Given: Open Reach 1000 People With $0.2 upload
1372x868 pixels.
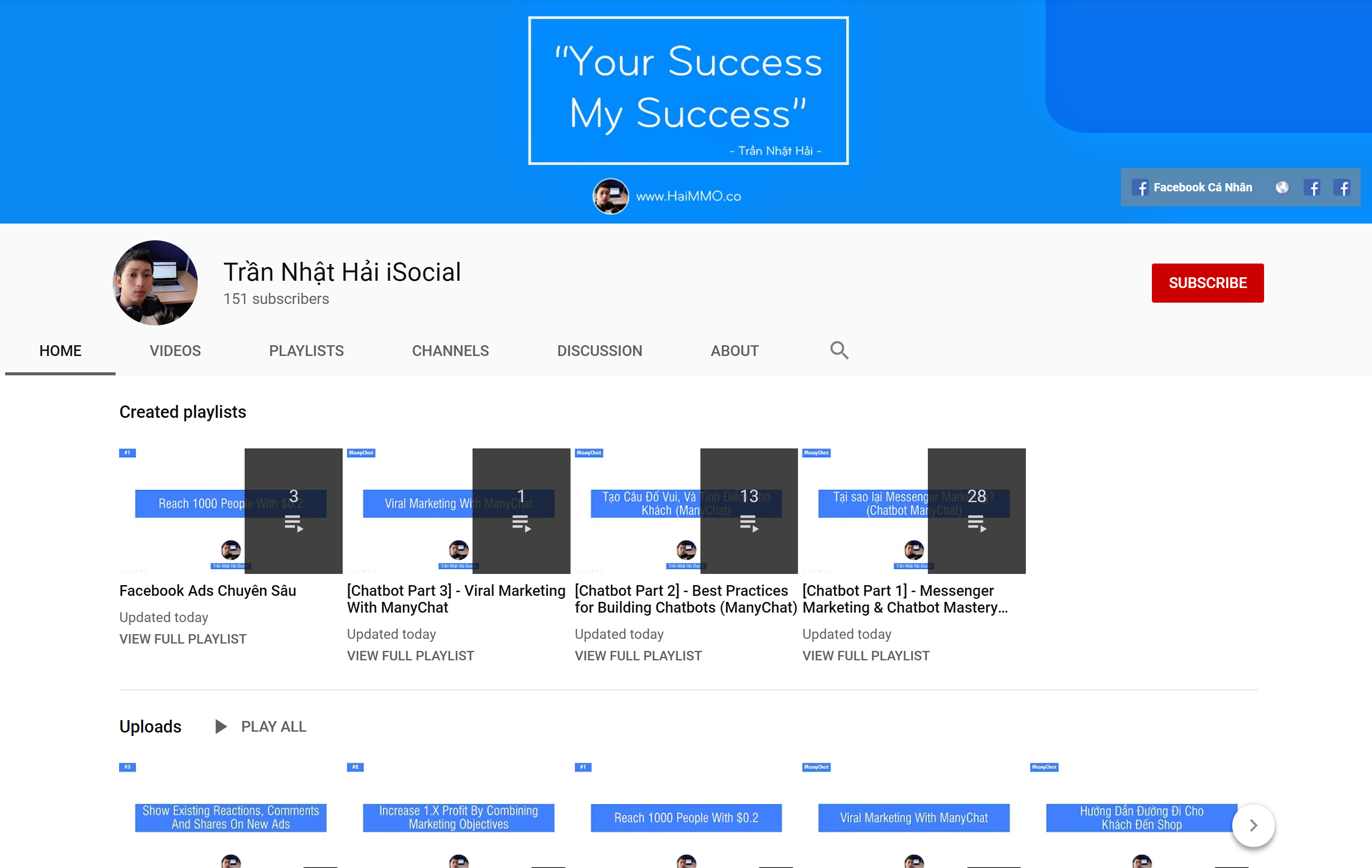Looking at the screenshot, I should click(x=687, y=815).
